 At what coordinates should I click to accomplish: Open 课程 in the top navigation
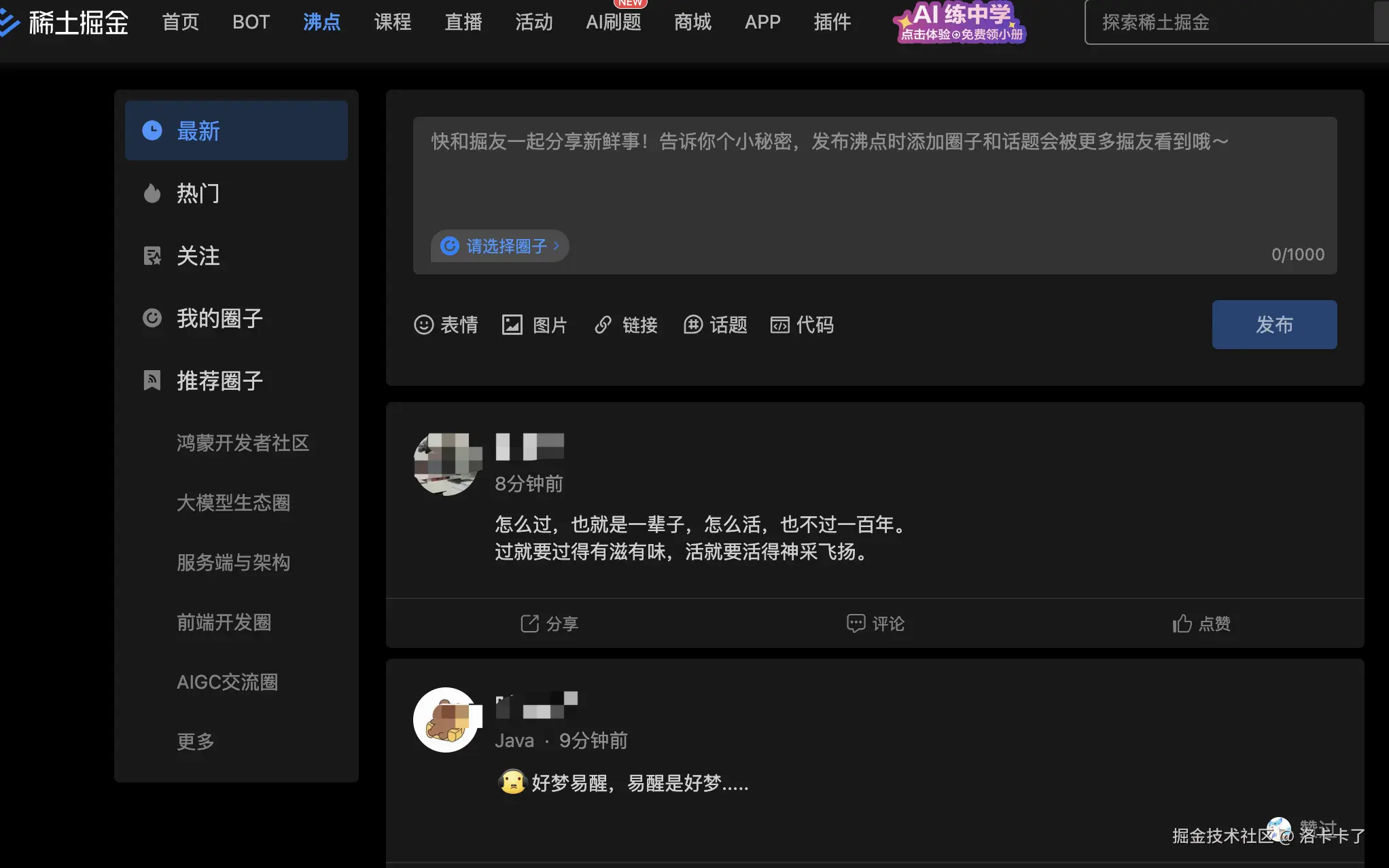pyautogui.click(x=393, y=22)
